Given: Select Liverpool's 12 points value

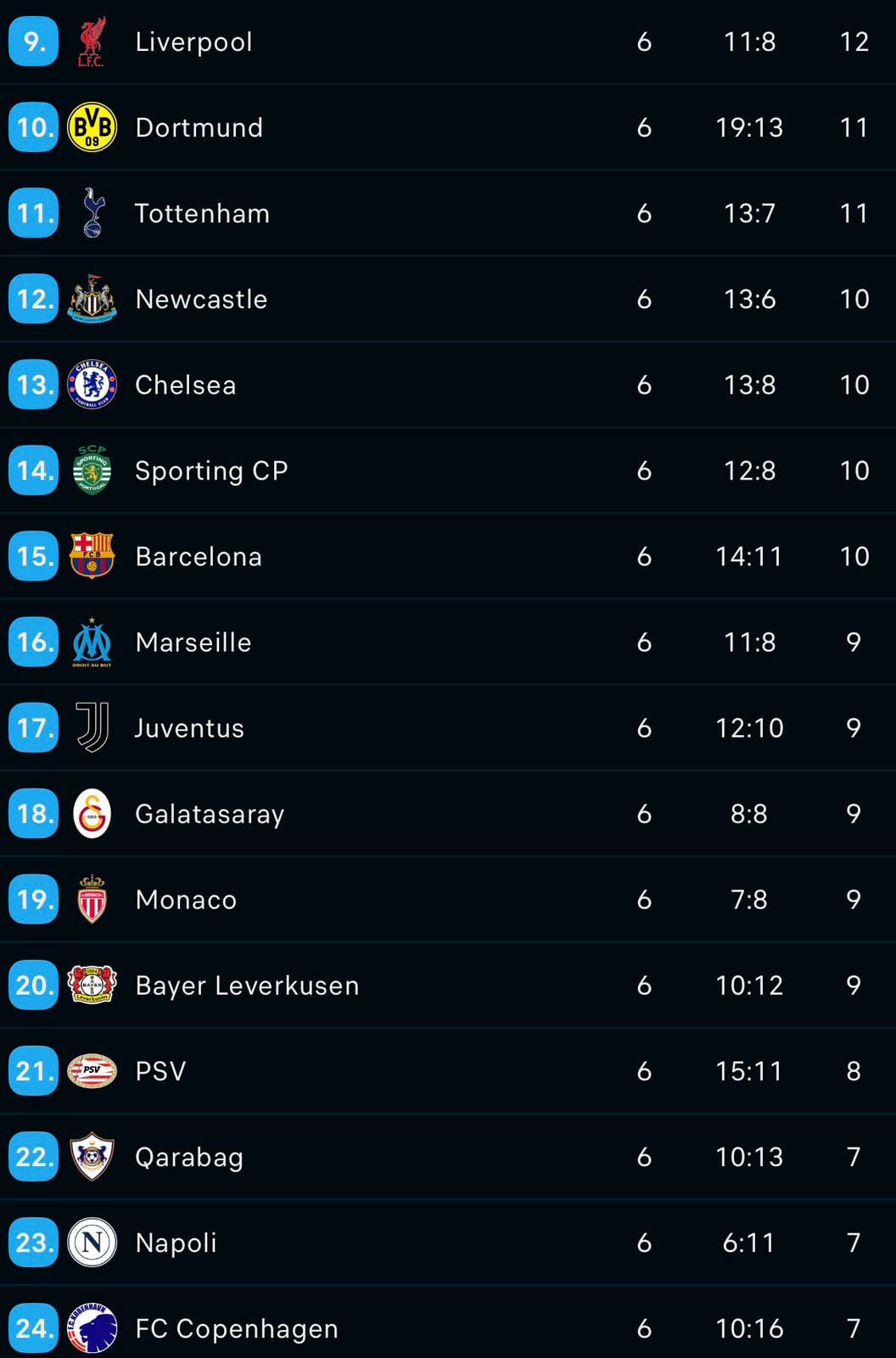Looking at the screenshot, I should pyautogui.click(x=854, y=42).
